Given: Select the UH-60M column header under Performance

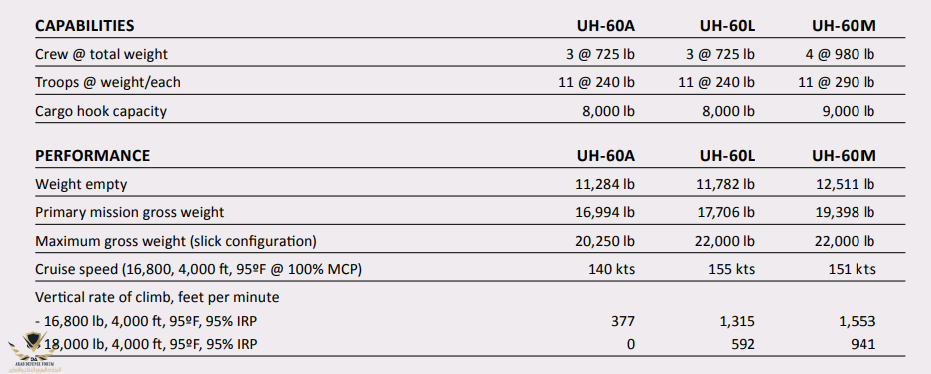Looking at the screenshot, I should click(x=844, y=156).
